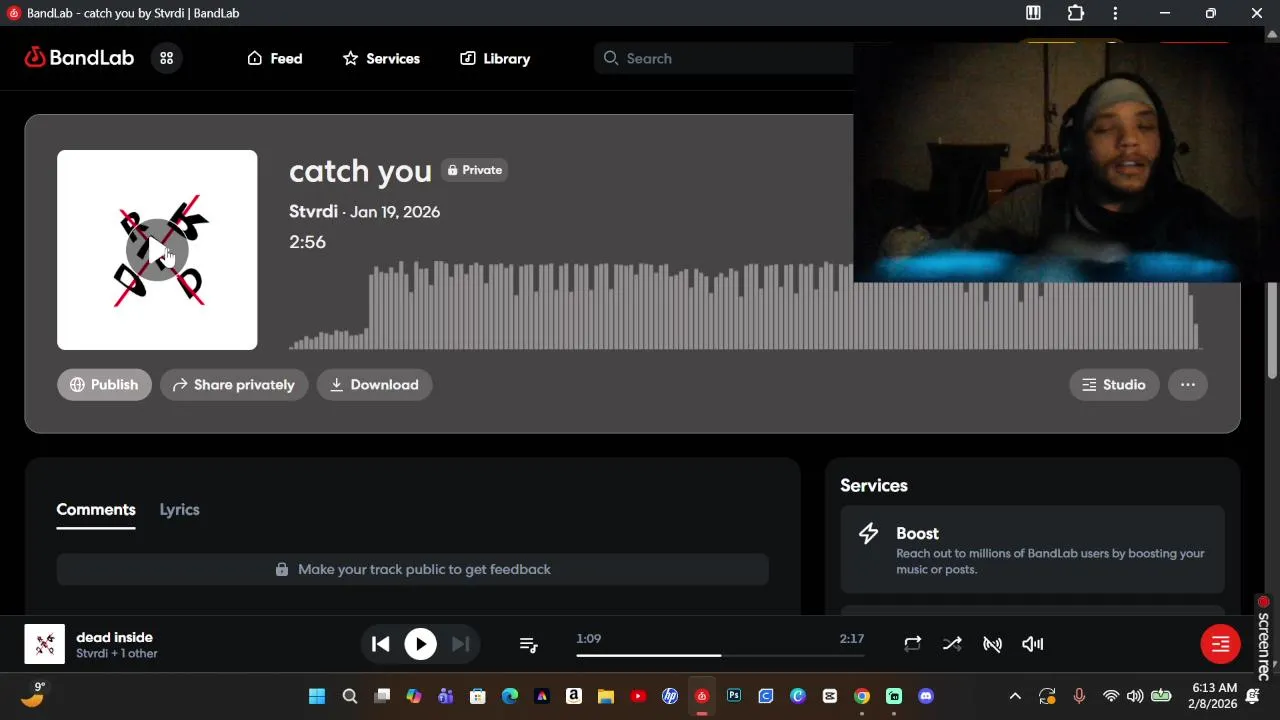Click dead inside title in player
The image size is (1280, 720).
tap(114, 637)
